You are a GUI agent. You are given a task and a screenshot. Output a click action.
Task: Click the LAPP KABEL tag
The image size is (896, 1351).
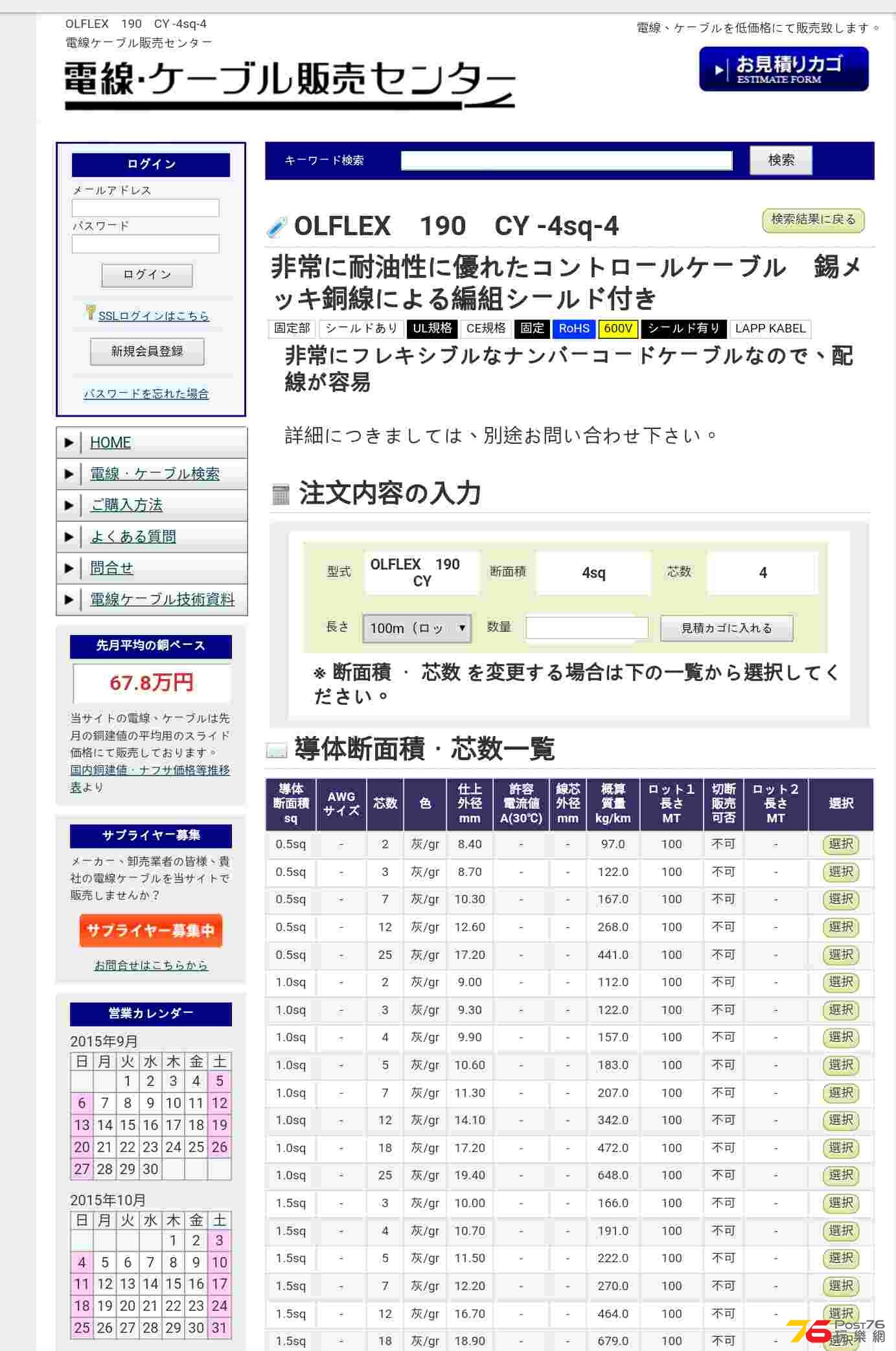pos(770,329)
